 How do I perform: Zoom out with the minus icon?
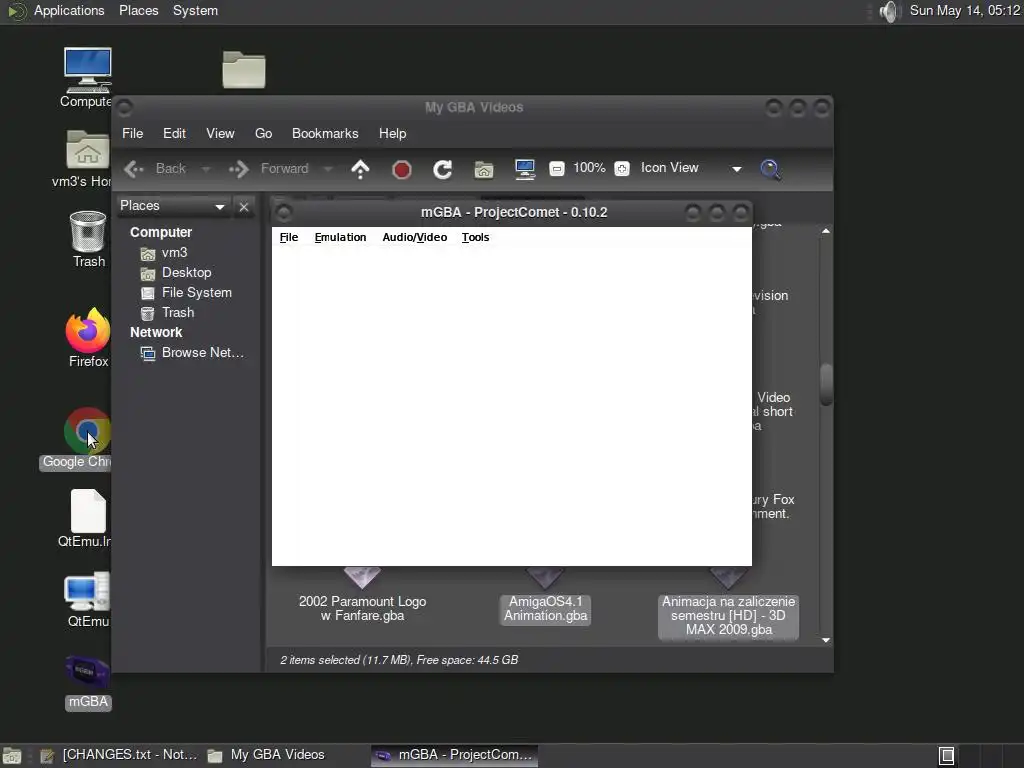556,169
